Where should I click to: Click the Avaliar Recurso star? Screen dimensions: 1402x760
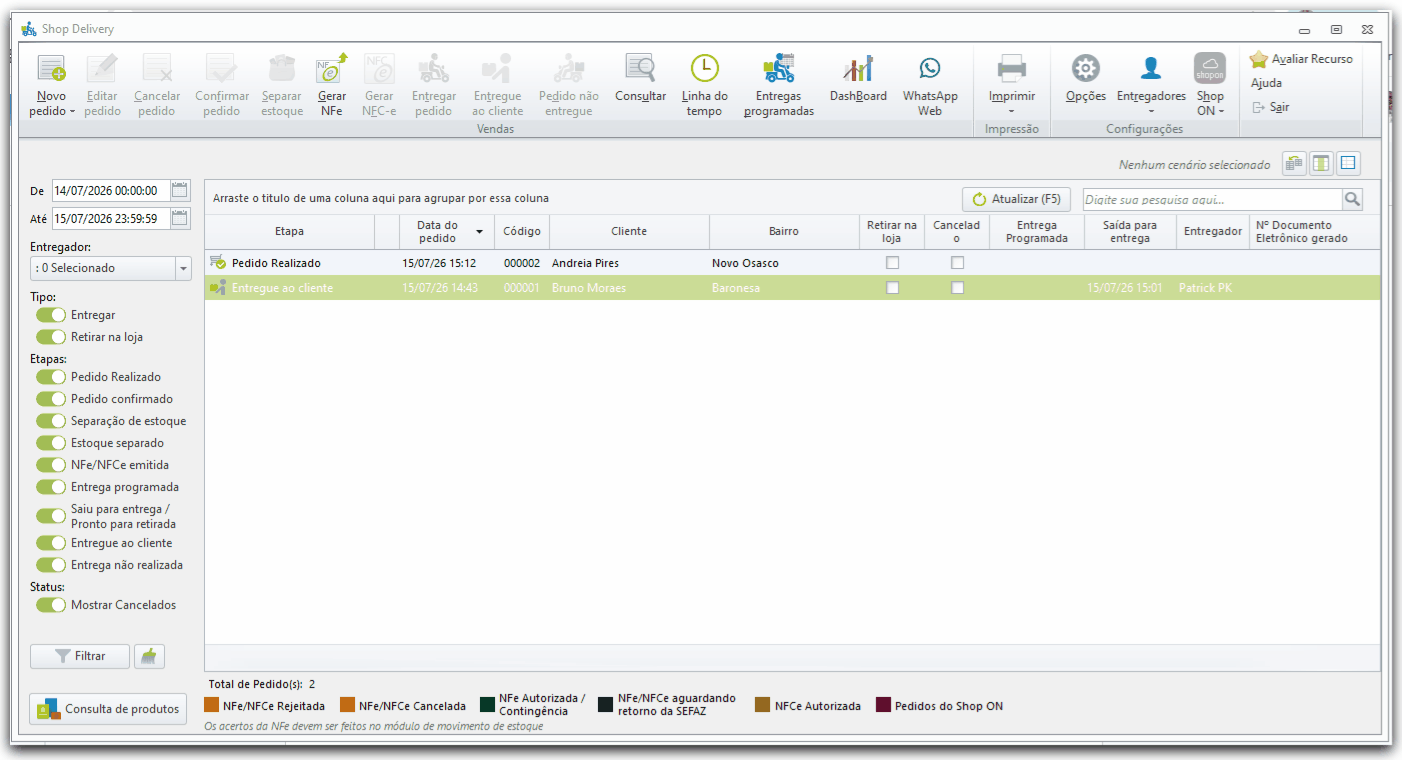(1259, 59)
